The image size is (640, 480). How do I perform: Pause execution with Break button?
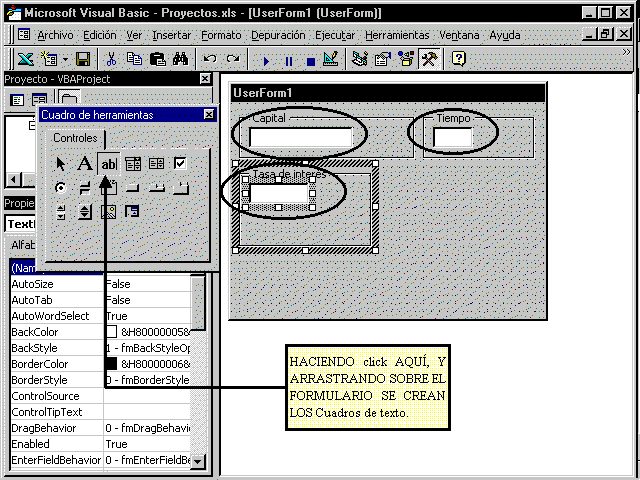[289, 61]
